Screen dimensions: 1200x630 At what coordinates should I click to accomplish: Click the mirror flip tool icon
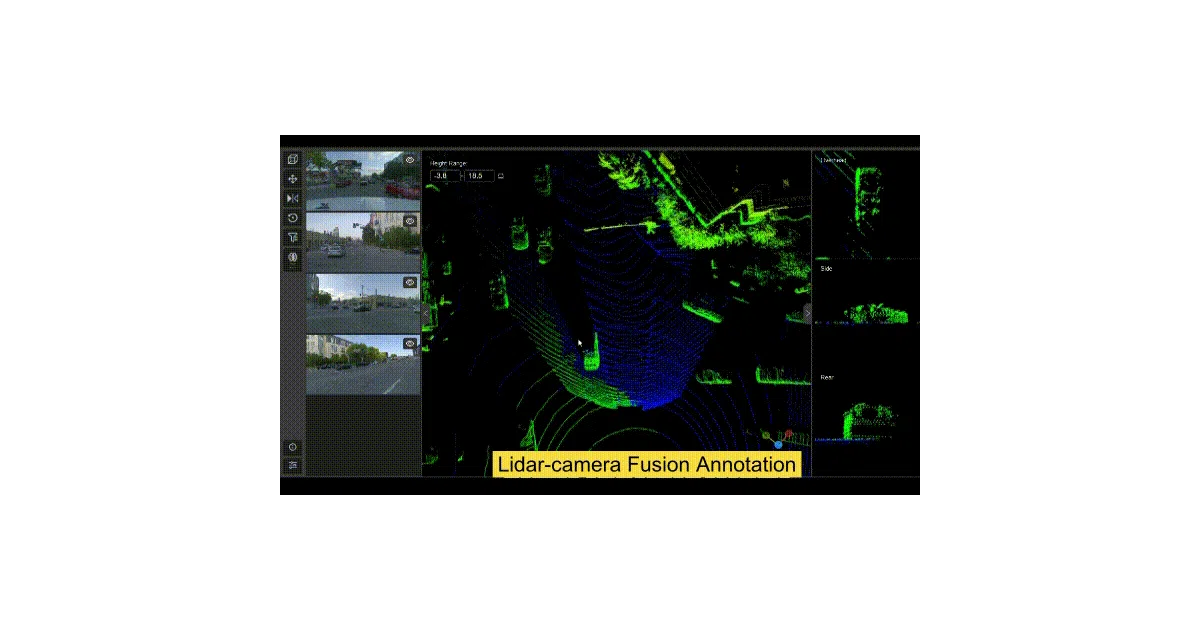pyautogui.click(x=293, y=198)
